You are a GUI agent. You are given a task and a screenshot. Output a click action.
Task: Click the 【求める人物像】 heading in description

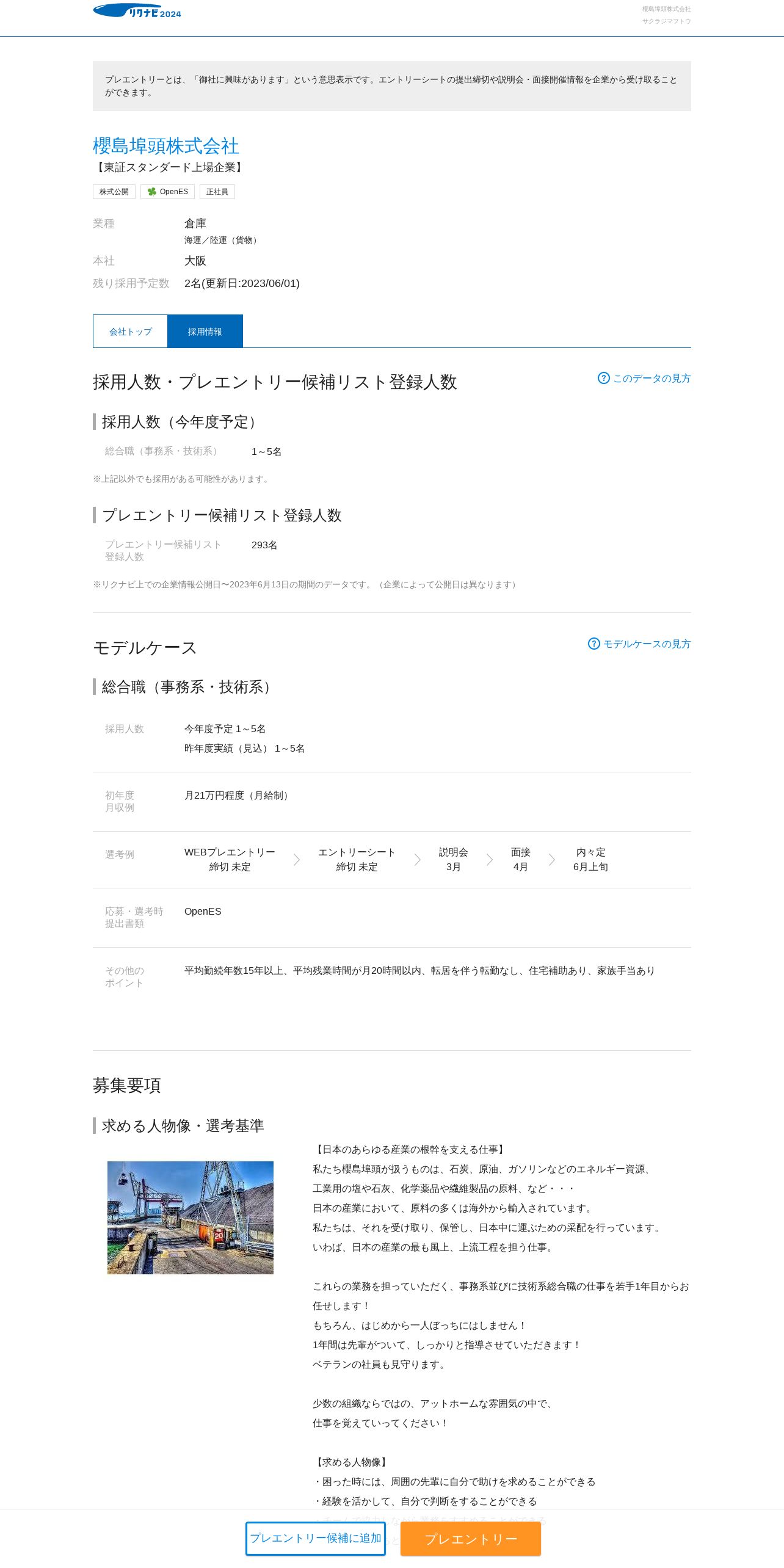(x=351, y=1462)
